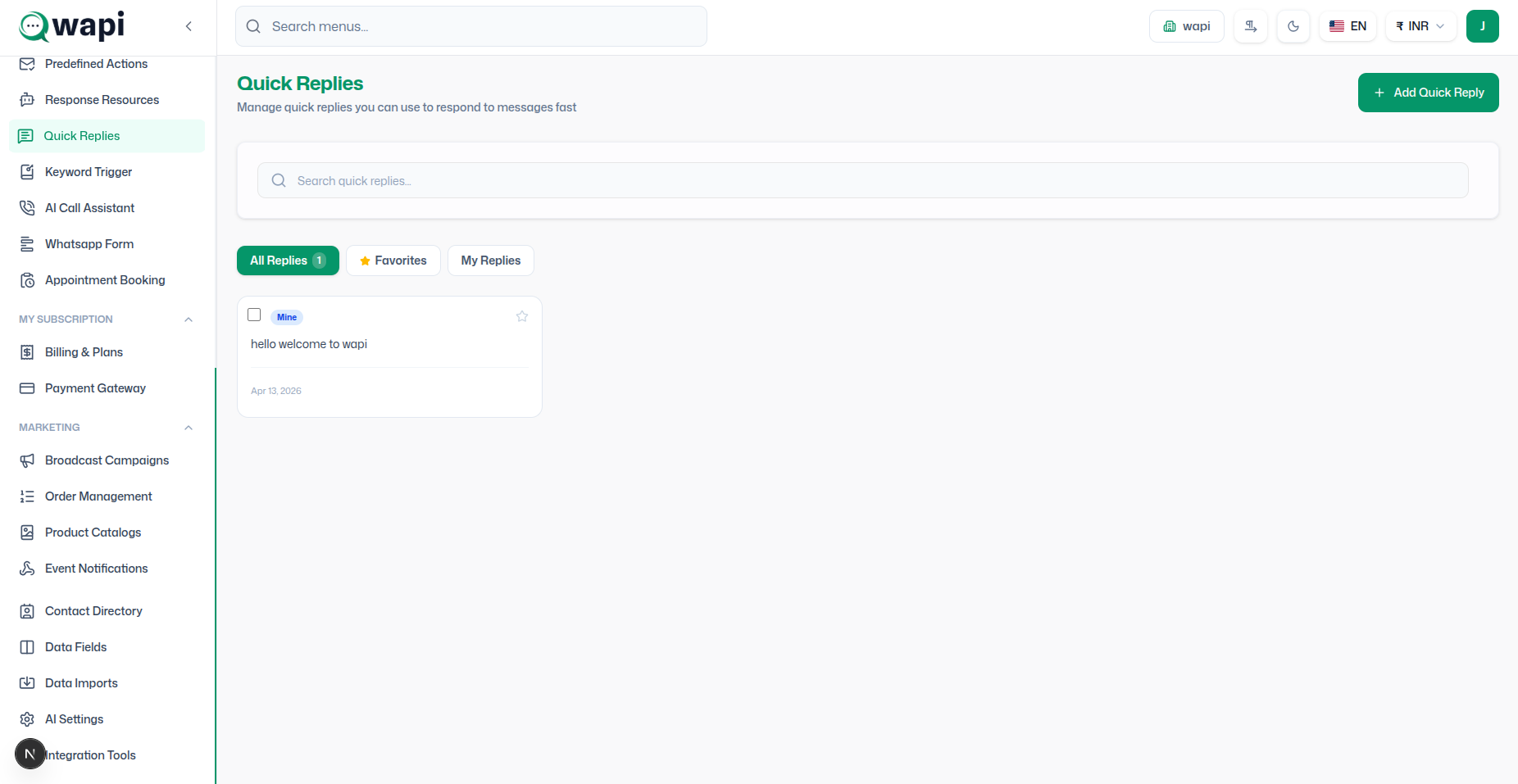Open the user avatar J menu

click(x=1482, y=26)
